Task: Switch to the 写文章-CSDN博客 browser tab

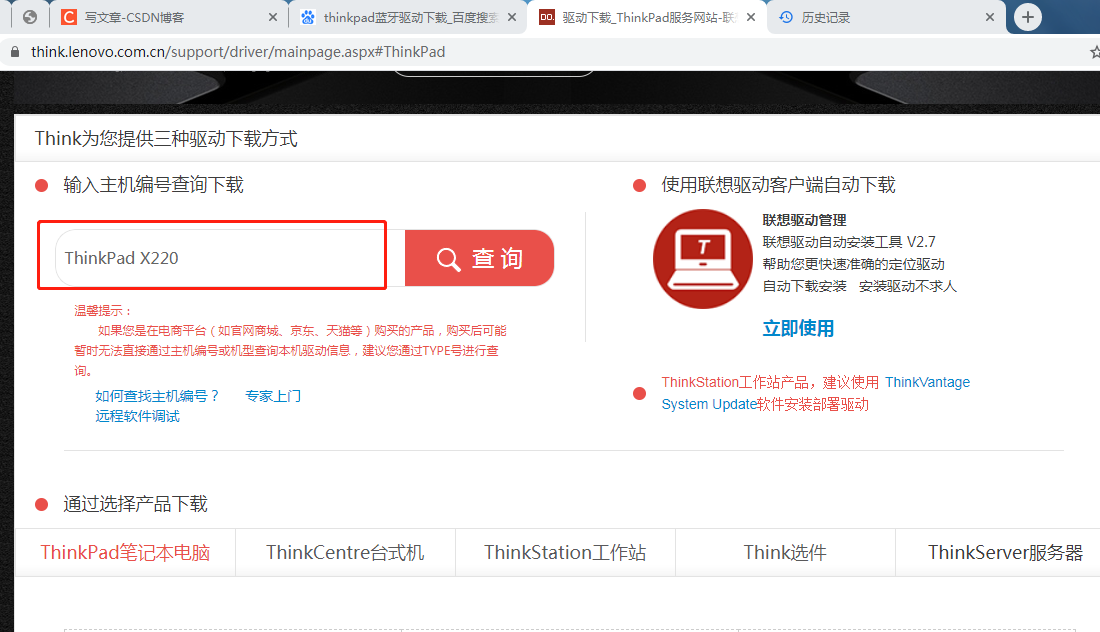Action: pos(168,18)
